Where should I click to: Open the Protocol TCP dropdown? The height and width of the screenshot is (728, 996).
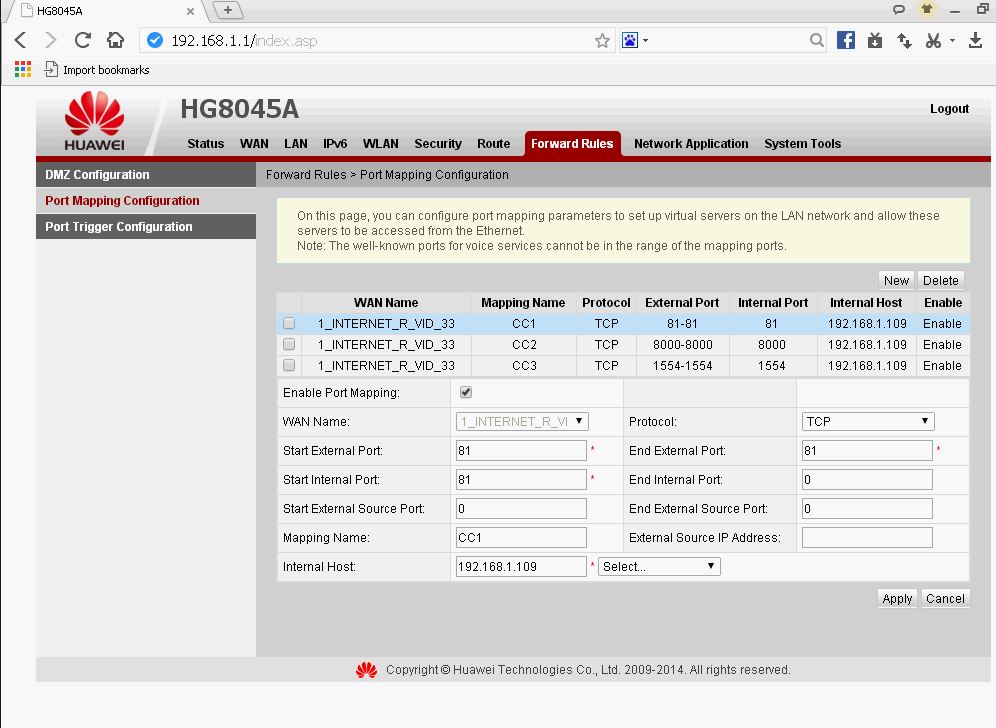868,421
